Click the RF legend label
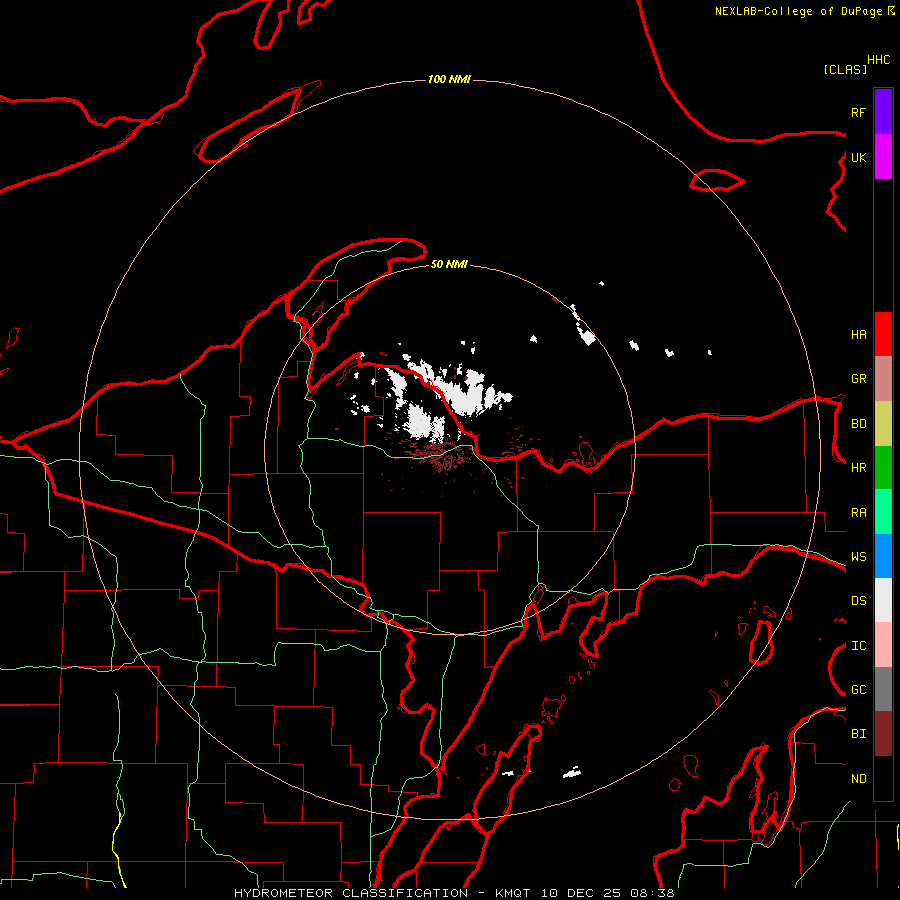 (x=858, y=112)
